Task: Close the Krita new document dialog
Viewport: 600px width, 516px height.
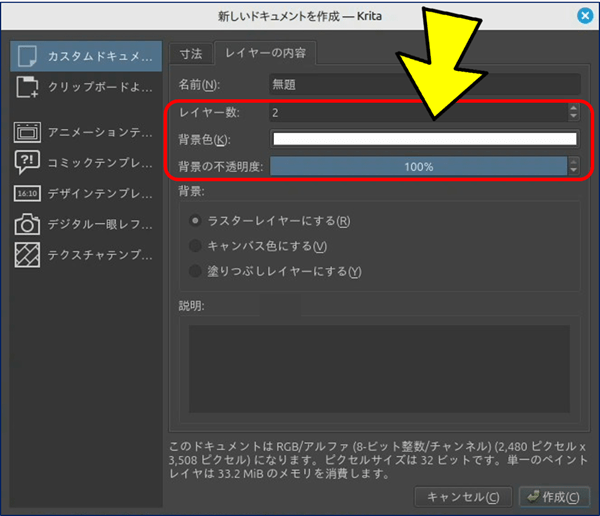Action: pyautogui.click(x=586, y=16)
